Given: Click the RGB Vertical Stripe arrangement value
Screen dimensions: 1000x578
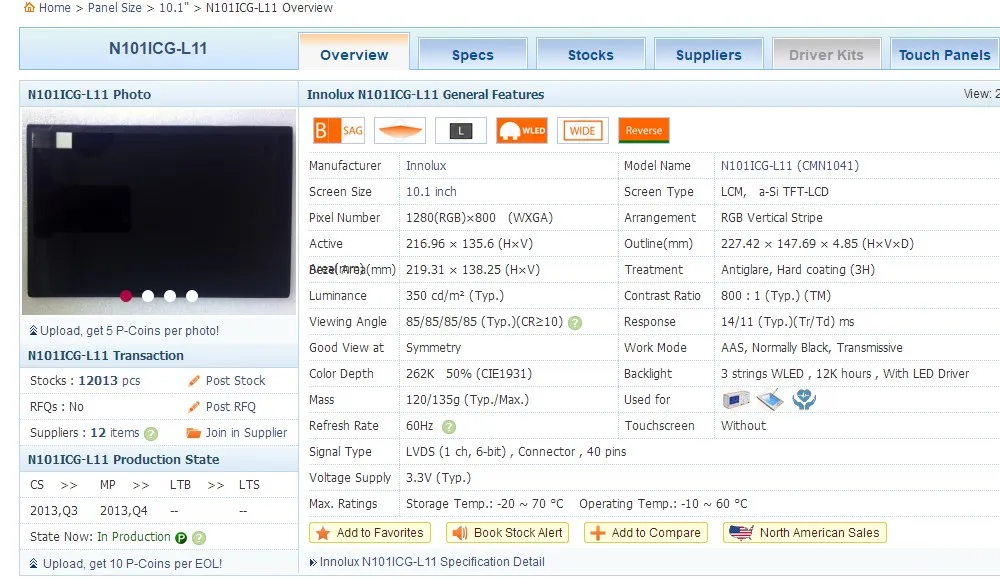Looking at the screenshot, I should point(772,218).
